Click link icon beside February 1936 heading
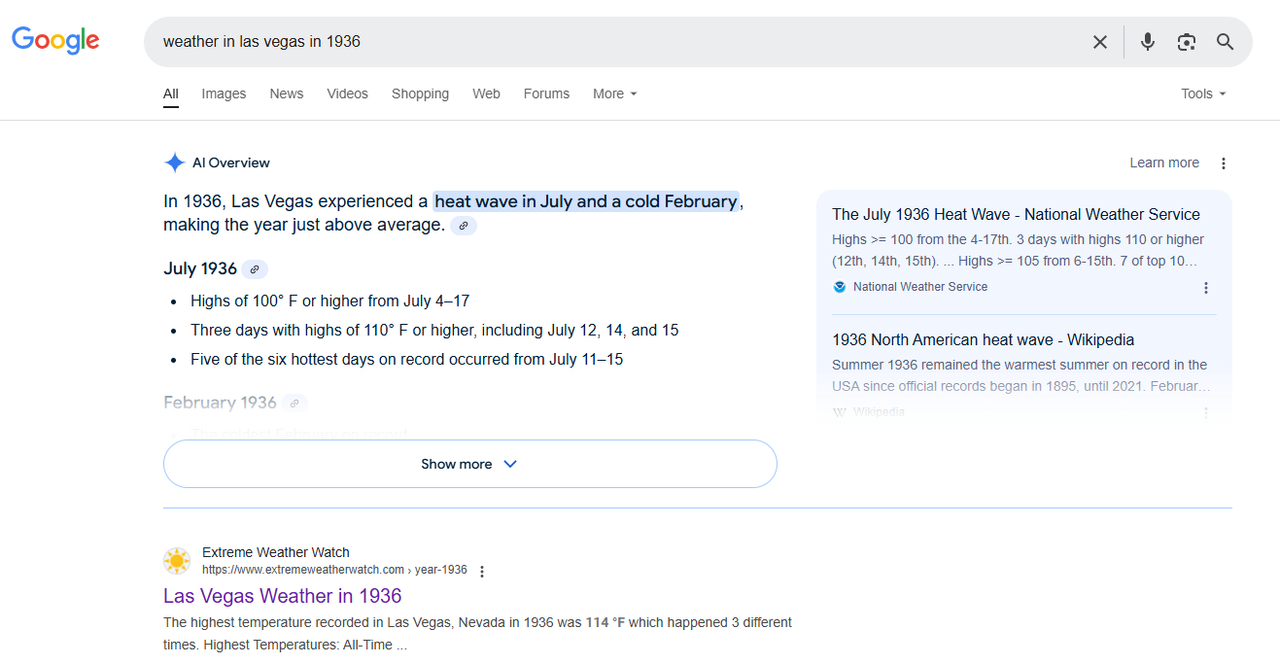Screen dimensions: 1280x671 point(294,403)
